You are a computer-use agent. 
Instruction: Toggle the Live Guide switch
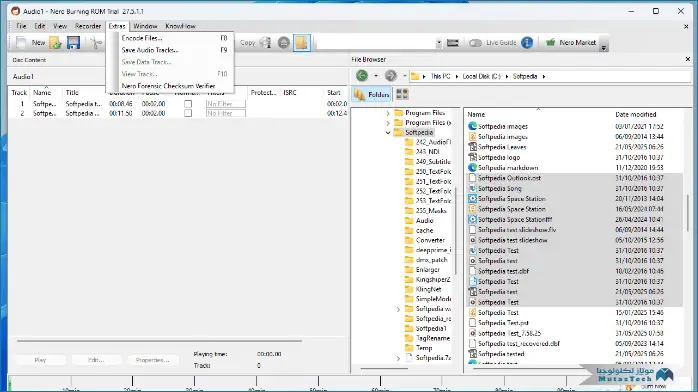pos(475,43)
